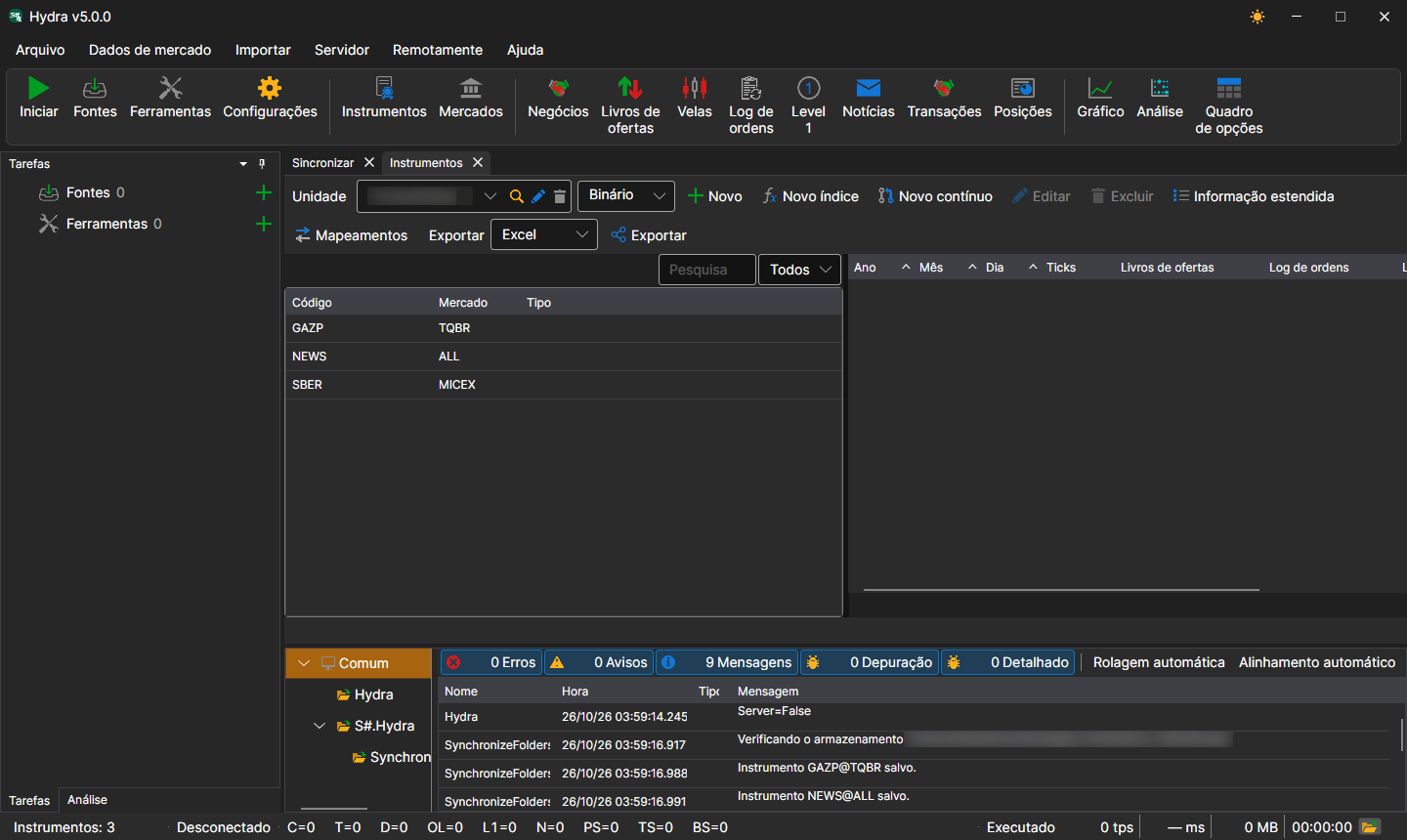Viewport: 1407px width, 840px height.
Task: Toggle the Mensagens log filter
Action: [727, 662]
